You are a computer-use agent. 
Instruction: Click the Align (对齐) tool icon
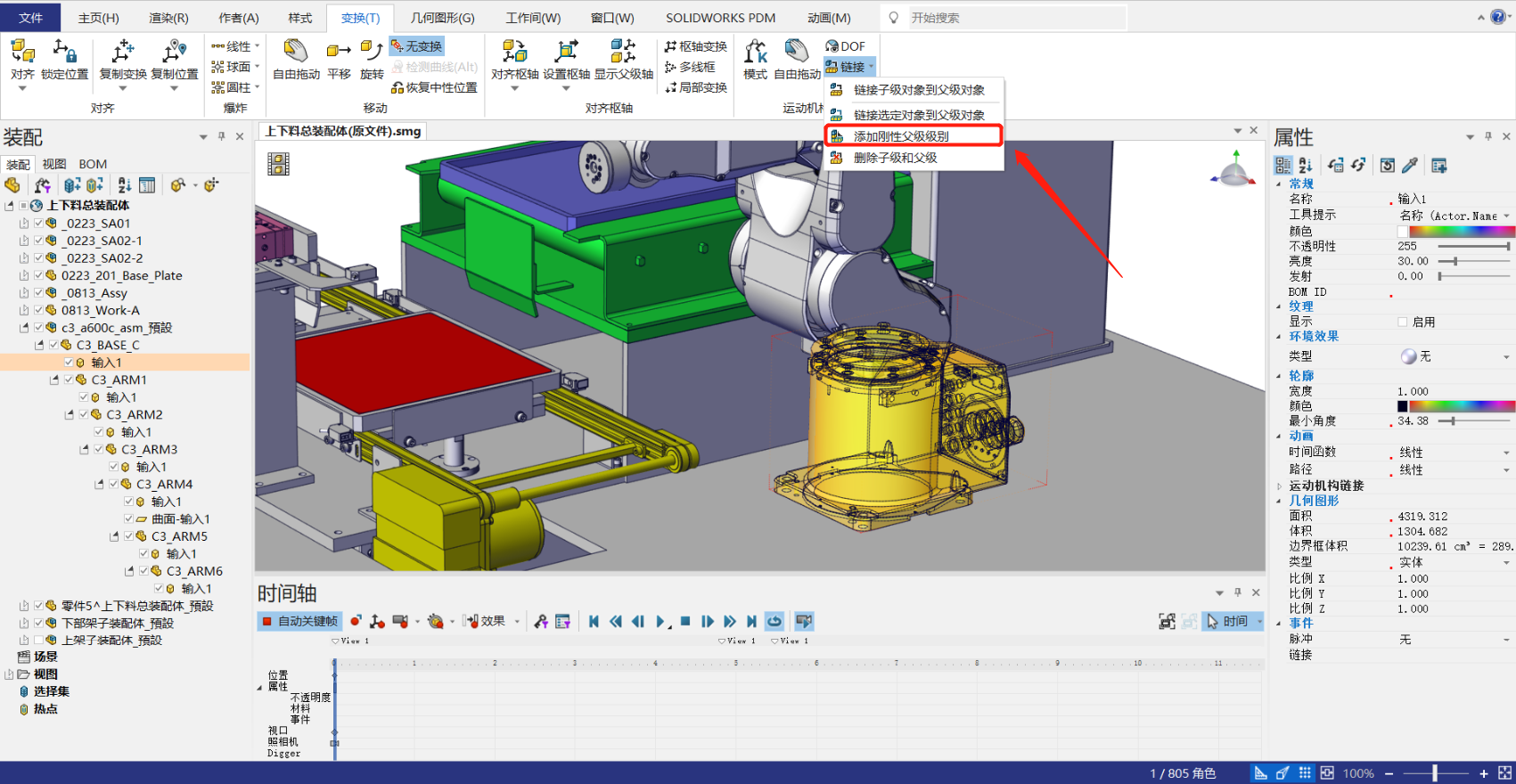click(x=22, y=52)
